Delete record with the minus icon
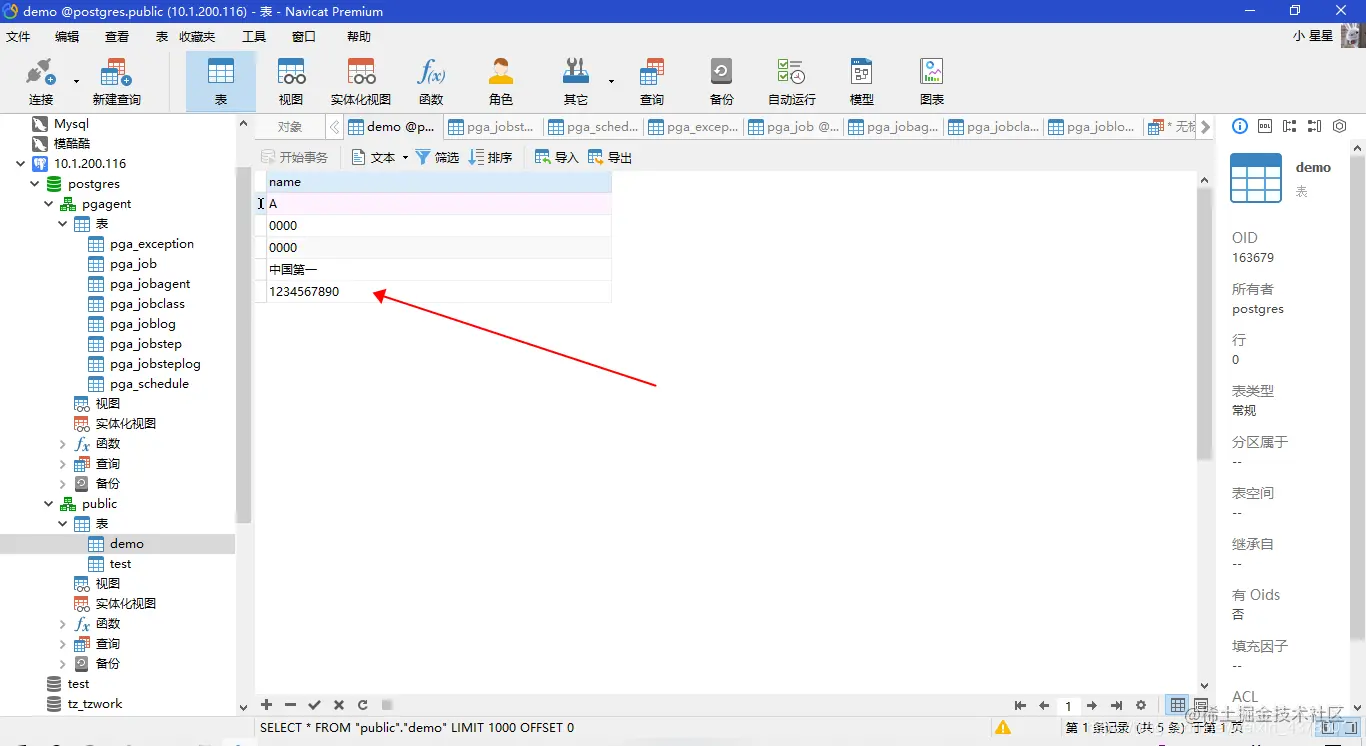This screenshot has height=746, width=1366. coord(290,705)
